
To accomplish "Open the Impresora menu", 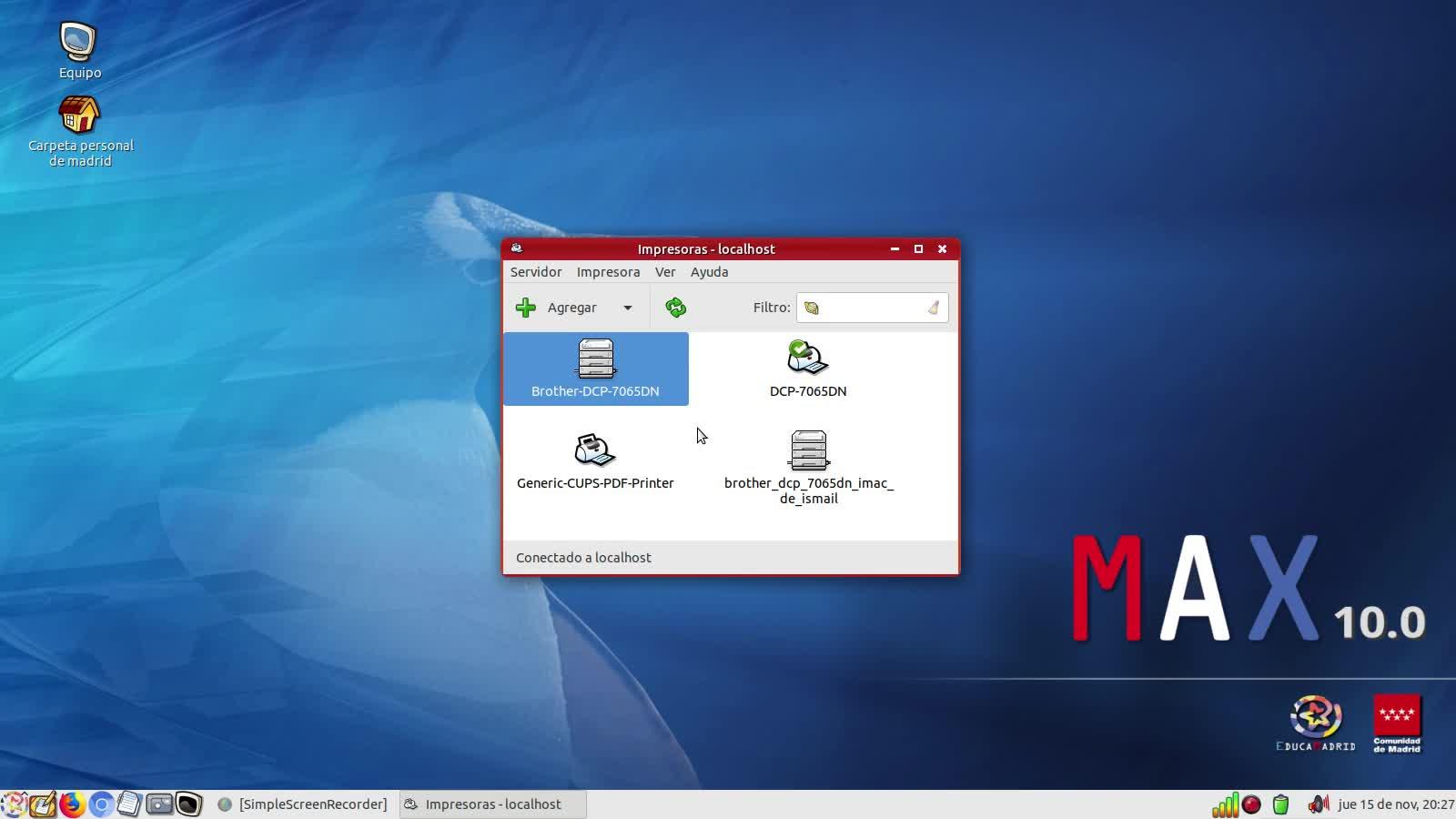I will (x=608, y=272).
